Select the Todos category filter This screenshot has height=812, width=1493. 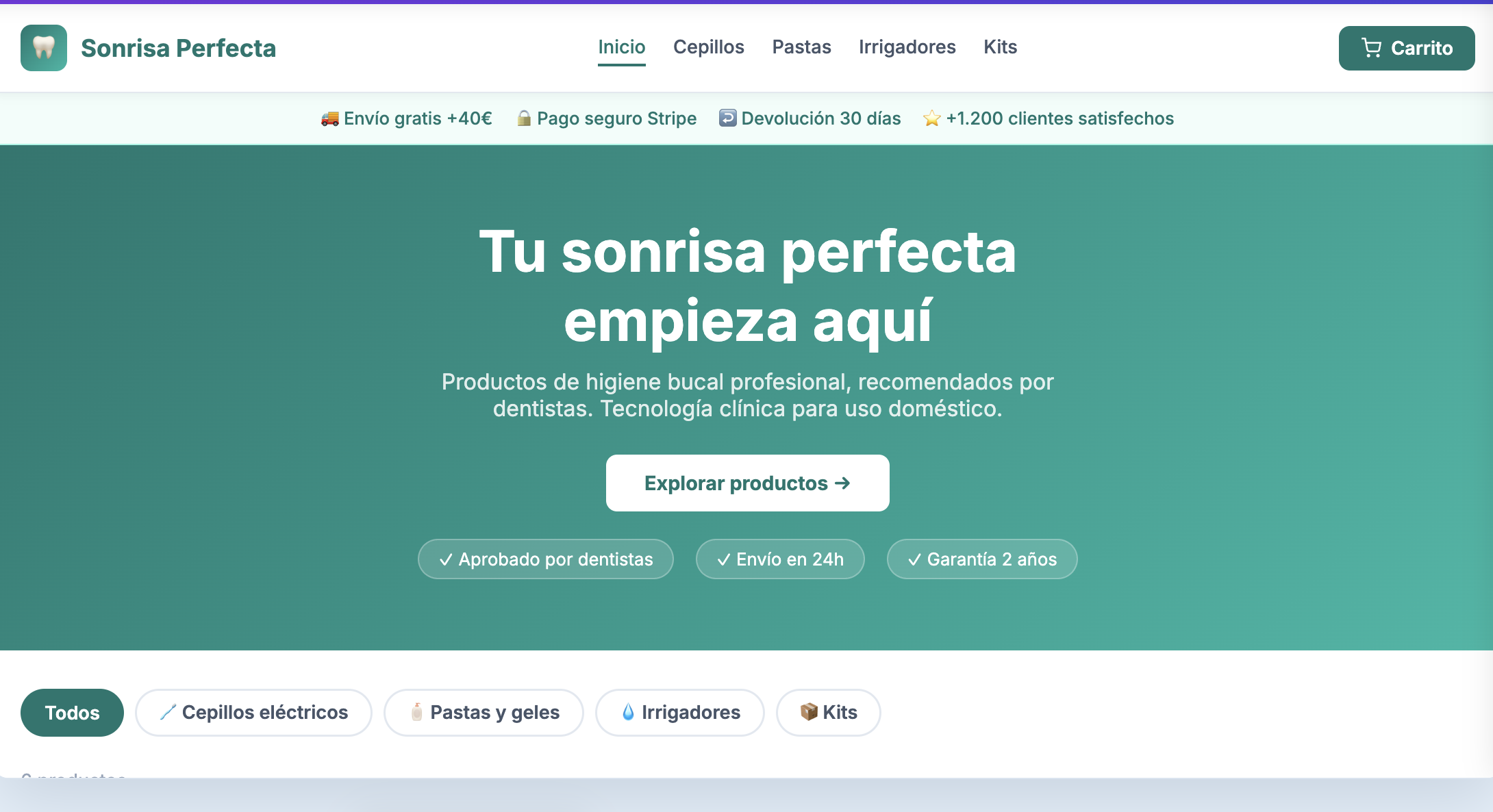coord(72,713)
